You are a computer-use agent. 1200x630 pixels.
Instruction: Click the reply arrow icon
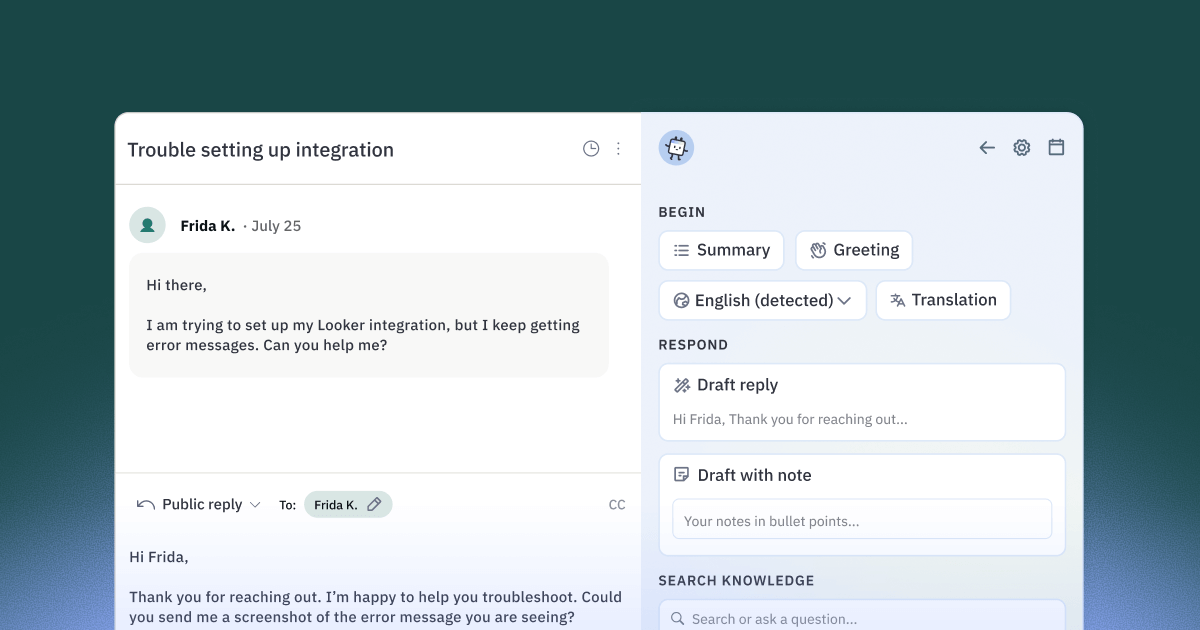(146, 505)
